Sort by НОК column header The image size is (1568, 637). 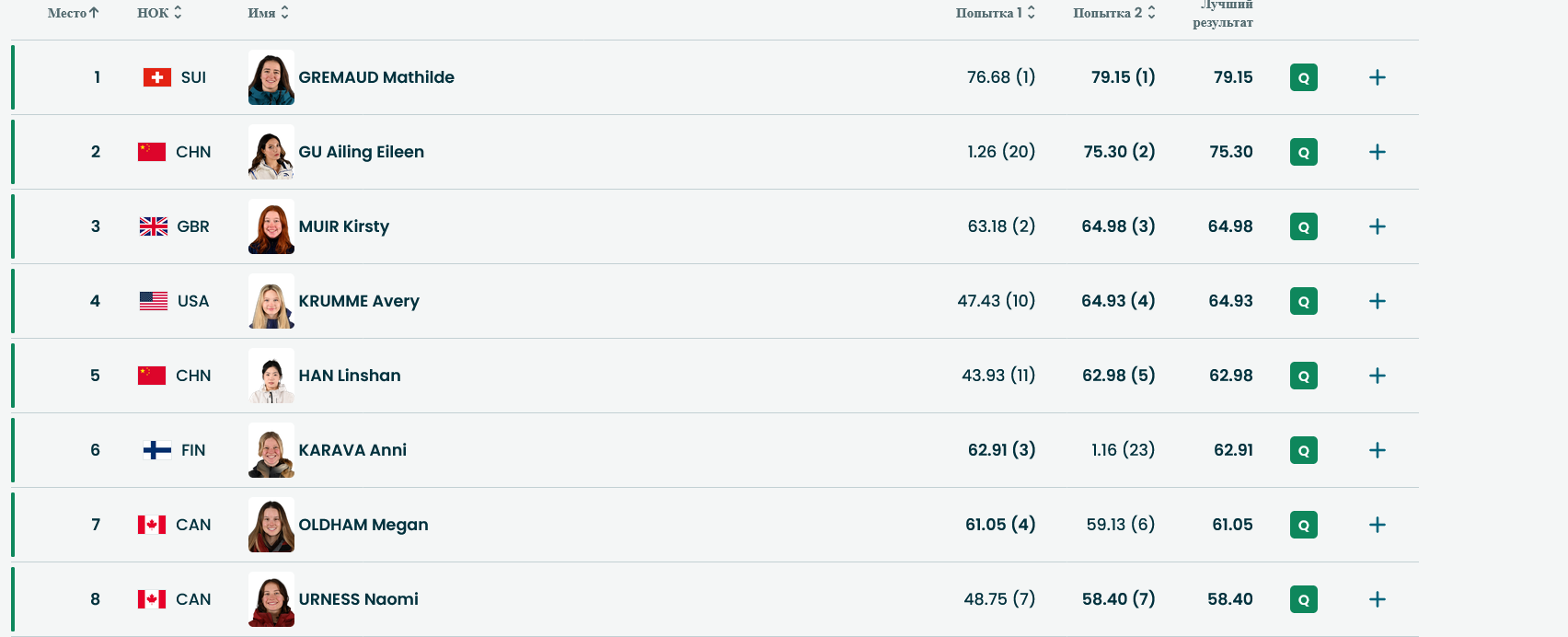pos(159,13)
